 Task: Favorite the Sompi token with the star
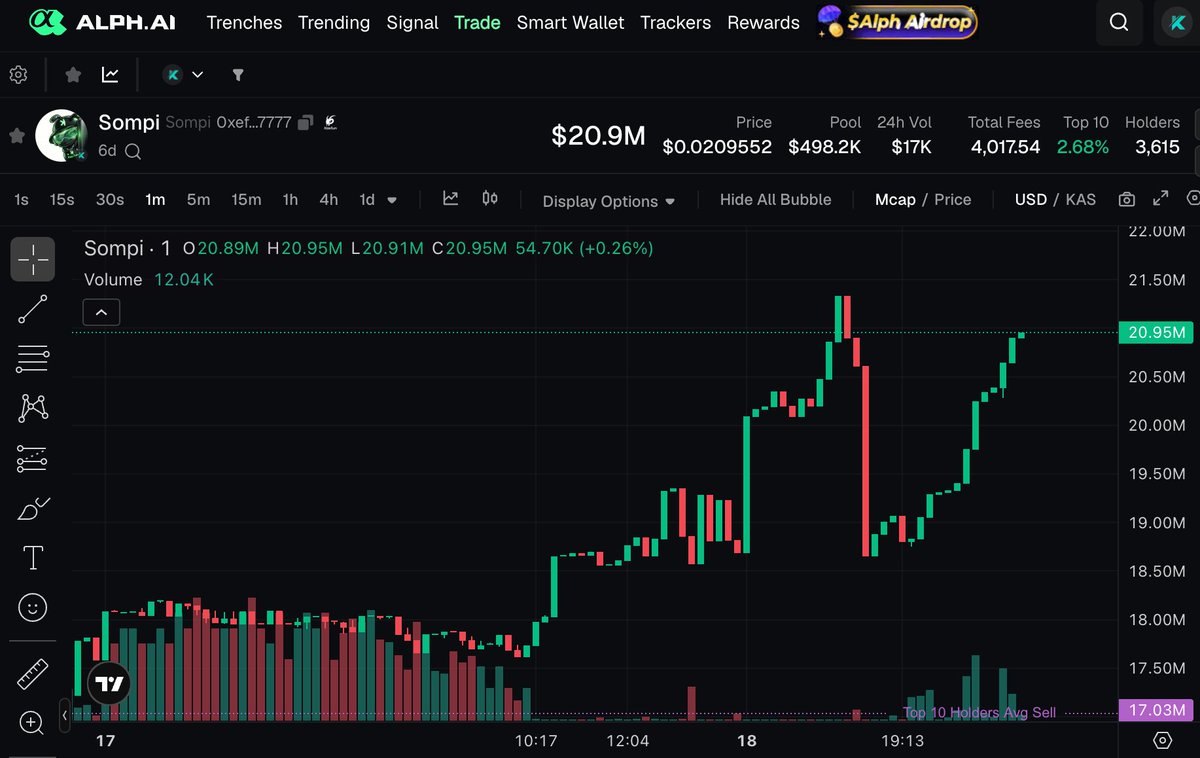click(x=16, y=135)
